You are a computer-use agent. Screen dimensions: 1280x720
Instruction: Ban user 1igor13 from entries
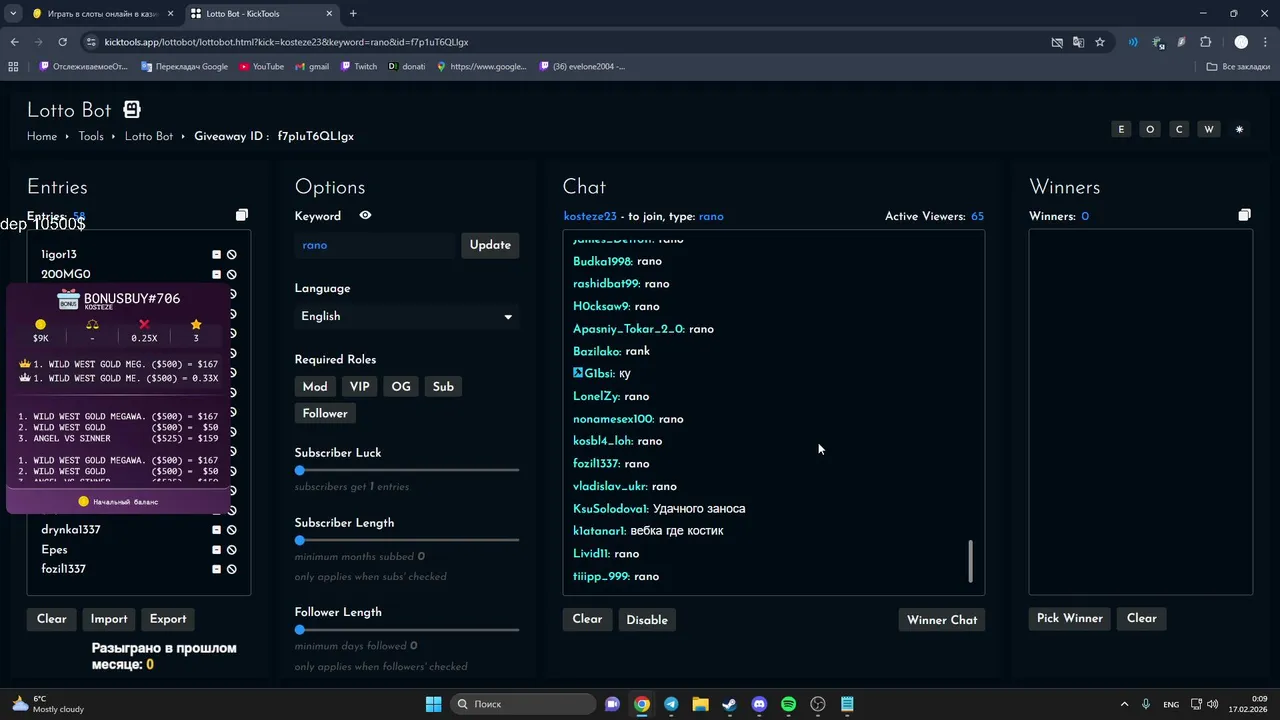[231, 255]
